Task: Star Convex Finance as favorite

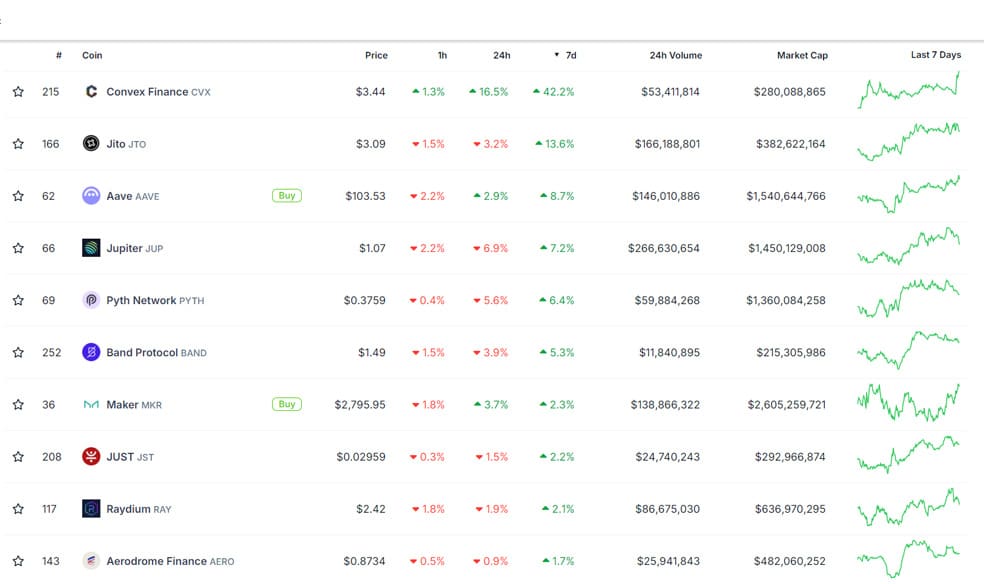Action: click(18, 92)
